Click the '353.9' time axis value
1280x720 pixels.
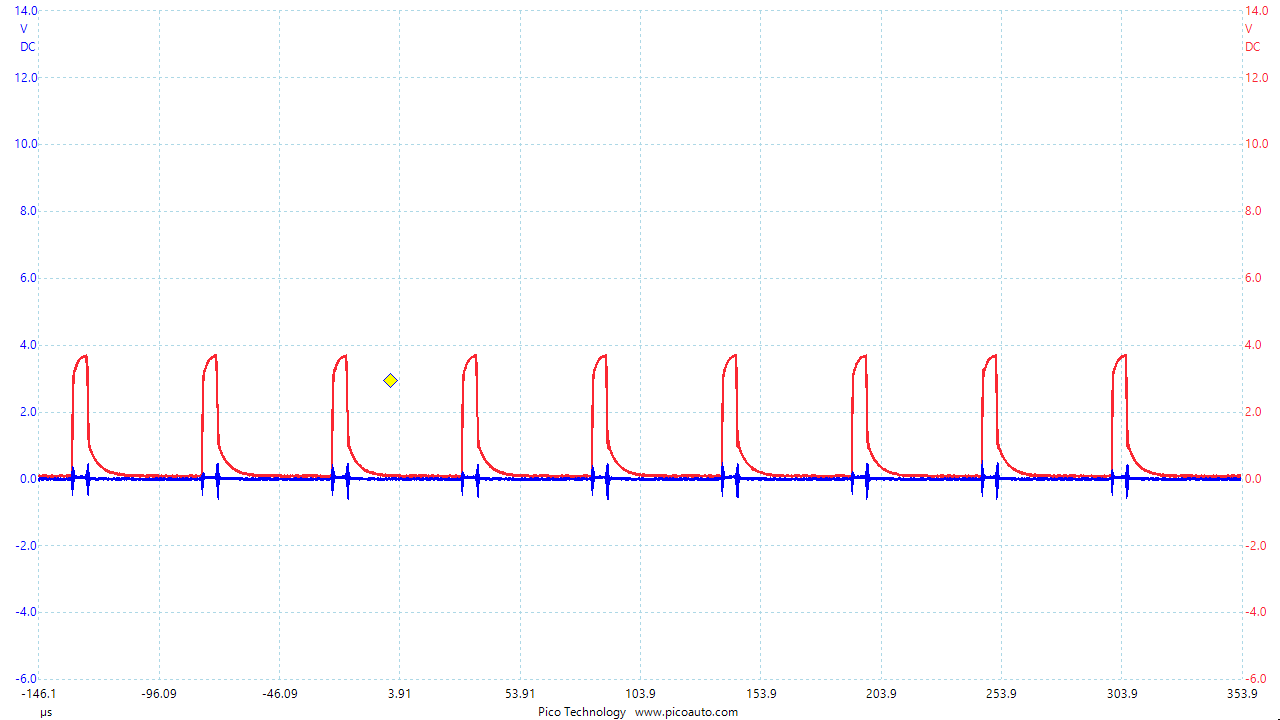coord(1242,694)
